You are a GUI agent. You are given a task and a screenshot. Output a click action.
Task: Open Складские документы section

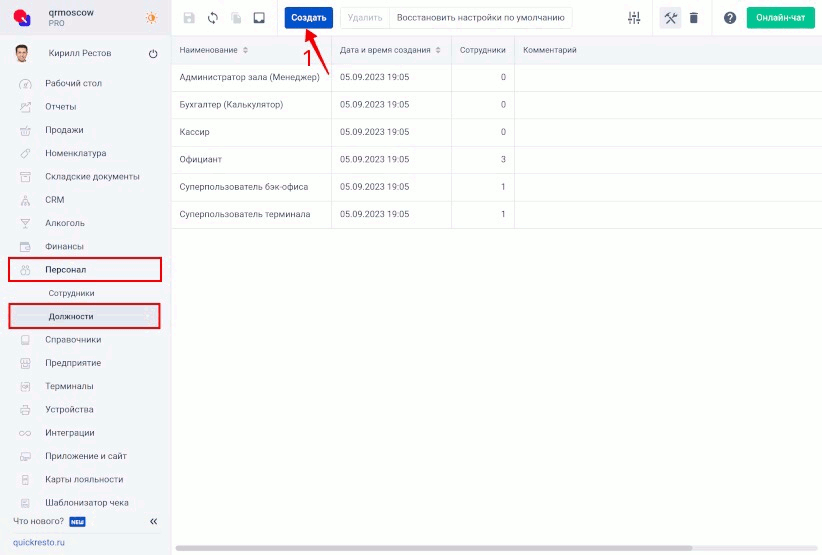(x=92, y=177)
